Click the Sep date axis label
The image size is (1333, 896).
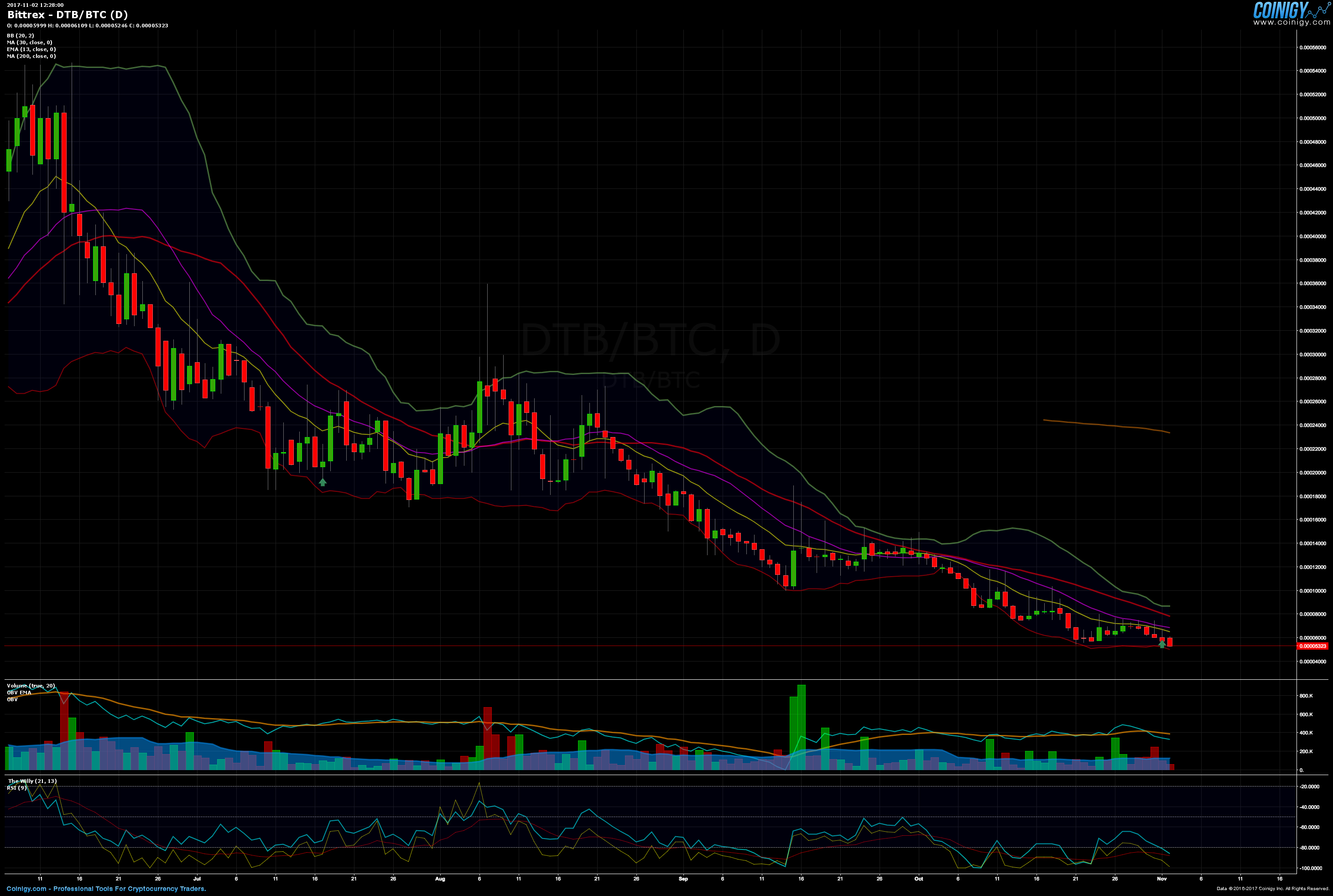pos(683,879)
